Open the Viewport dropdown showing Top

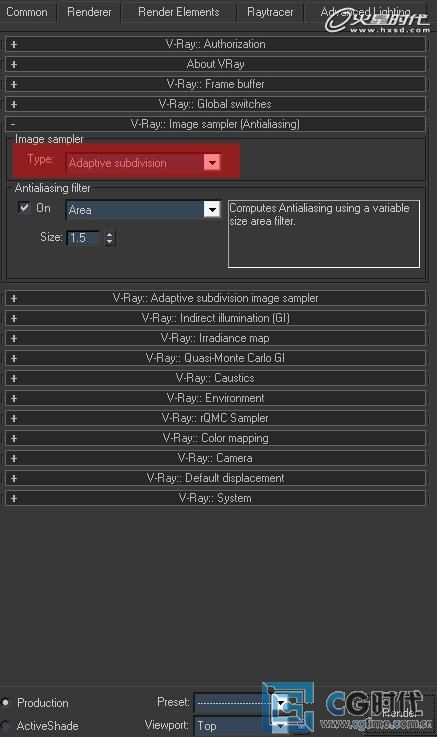242,726
